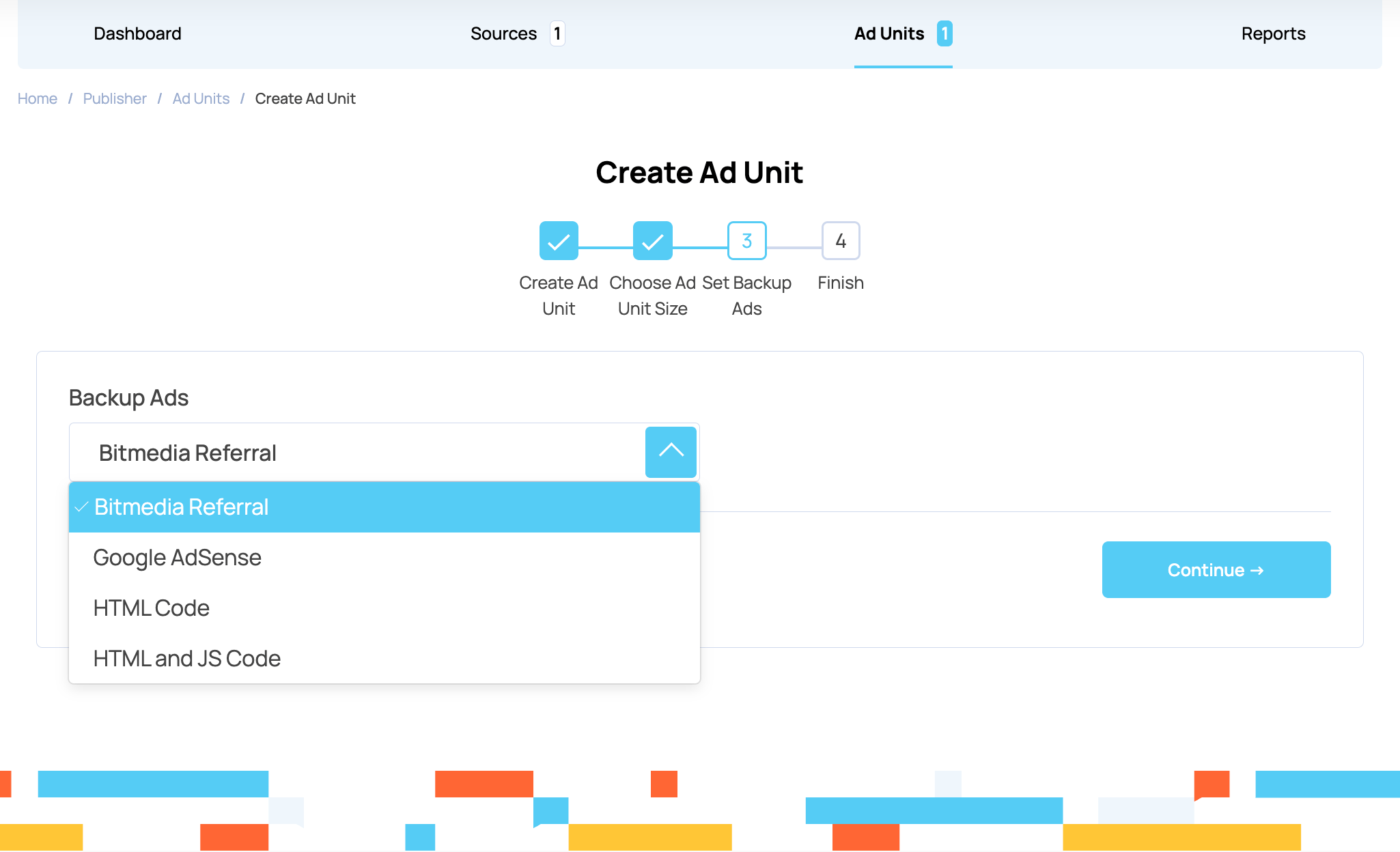Select step 3 Set Backup Ads indicator
This screenshot has width=1400, height=852.
(x=746, y=240)
